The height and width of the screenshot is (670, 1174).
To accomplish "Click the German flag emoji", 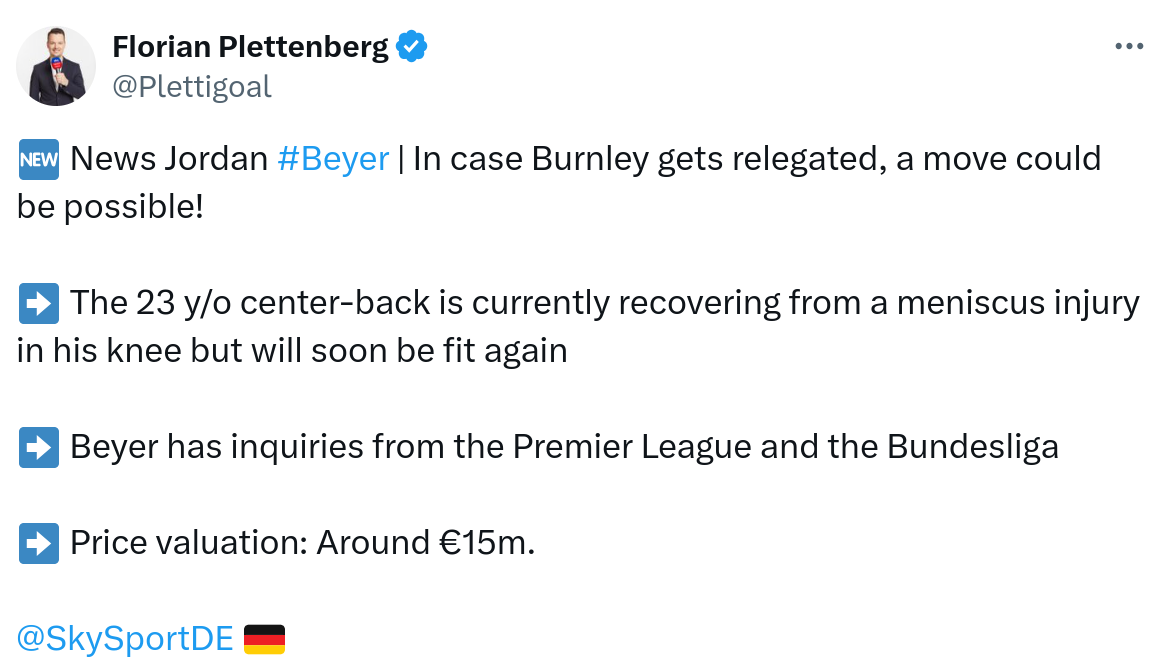I will tap(264, 638).
